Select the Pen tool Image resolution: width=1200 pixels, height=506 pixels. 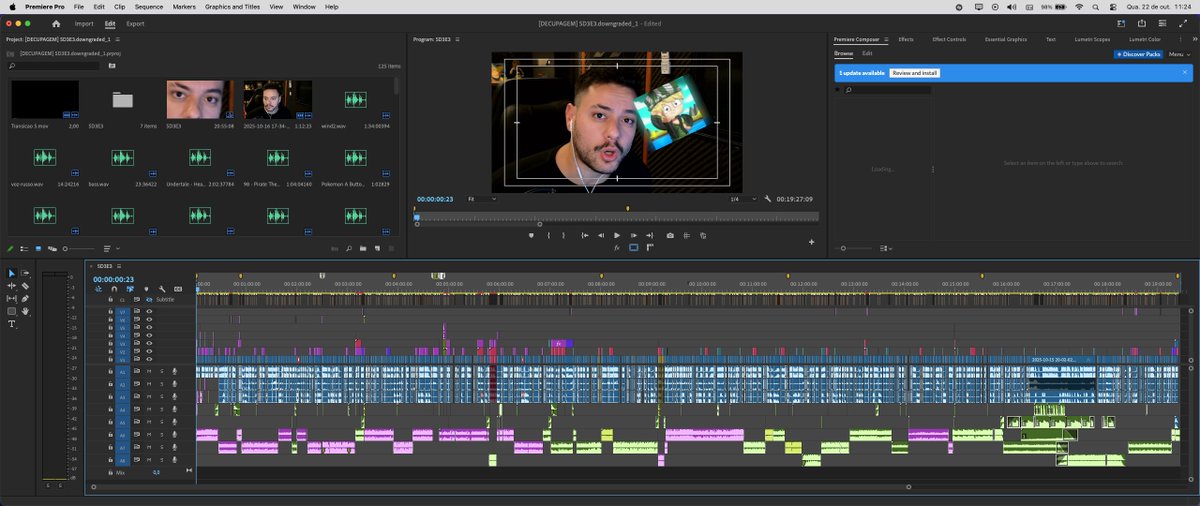coord(25,298)
